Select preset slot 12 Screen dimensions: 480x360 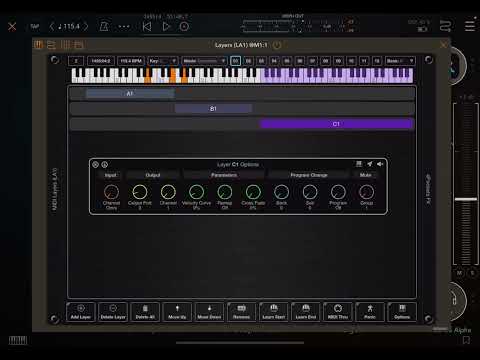377,61
